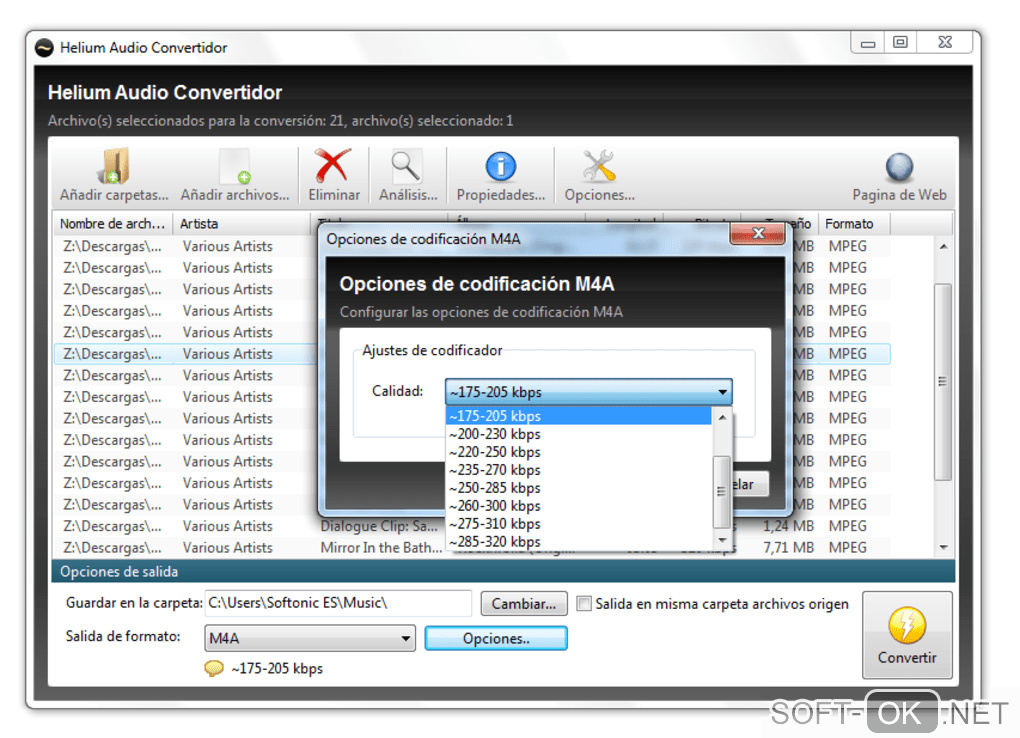The image size is (1020, 738).
Task: Toggle Salida en misma carpeta archivos origen
Action: tap(584, 604)
